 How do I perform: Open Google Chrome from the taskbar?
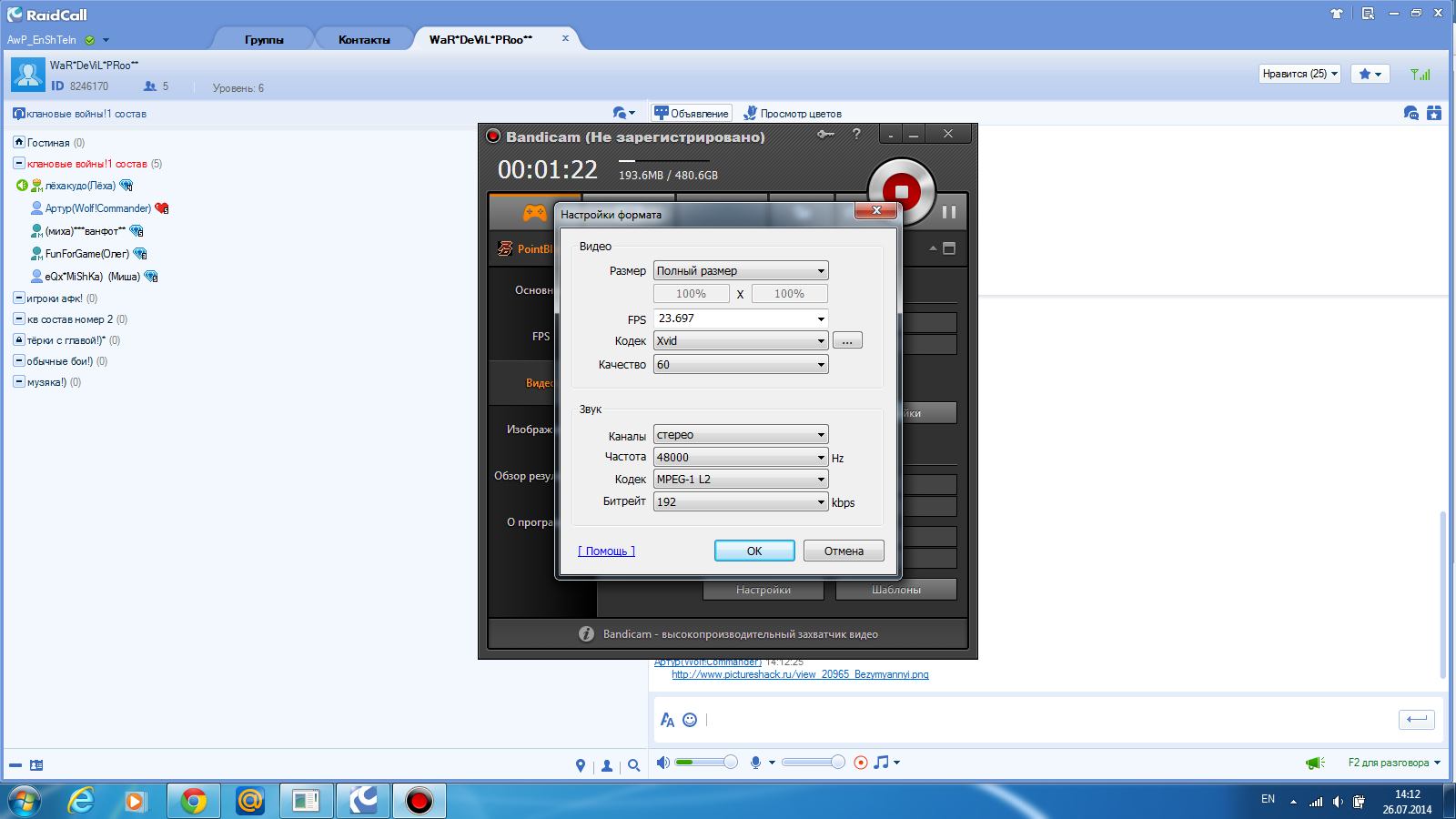[193, 801]
